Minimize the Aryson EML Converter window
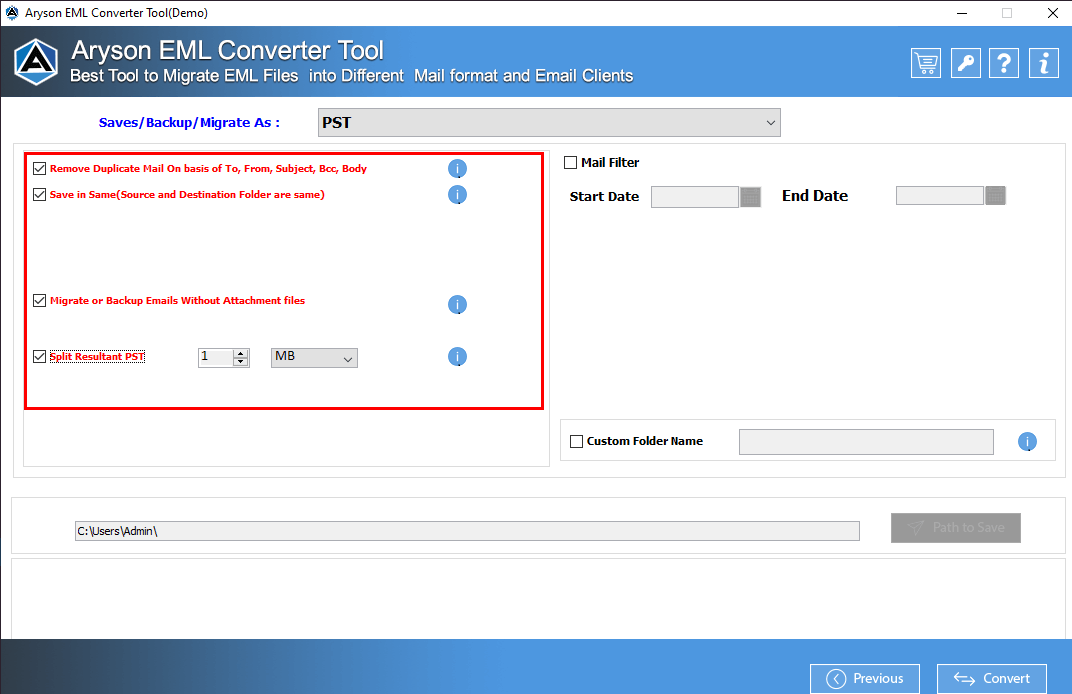This screenshot has height=694, width=1072. tap(962, 13)
